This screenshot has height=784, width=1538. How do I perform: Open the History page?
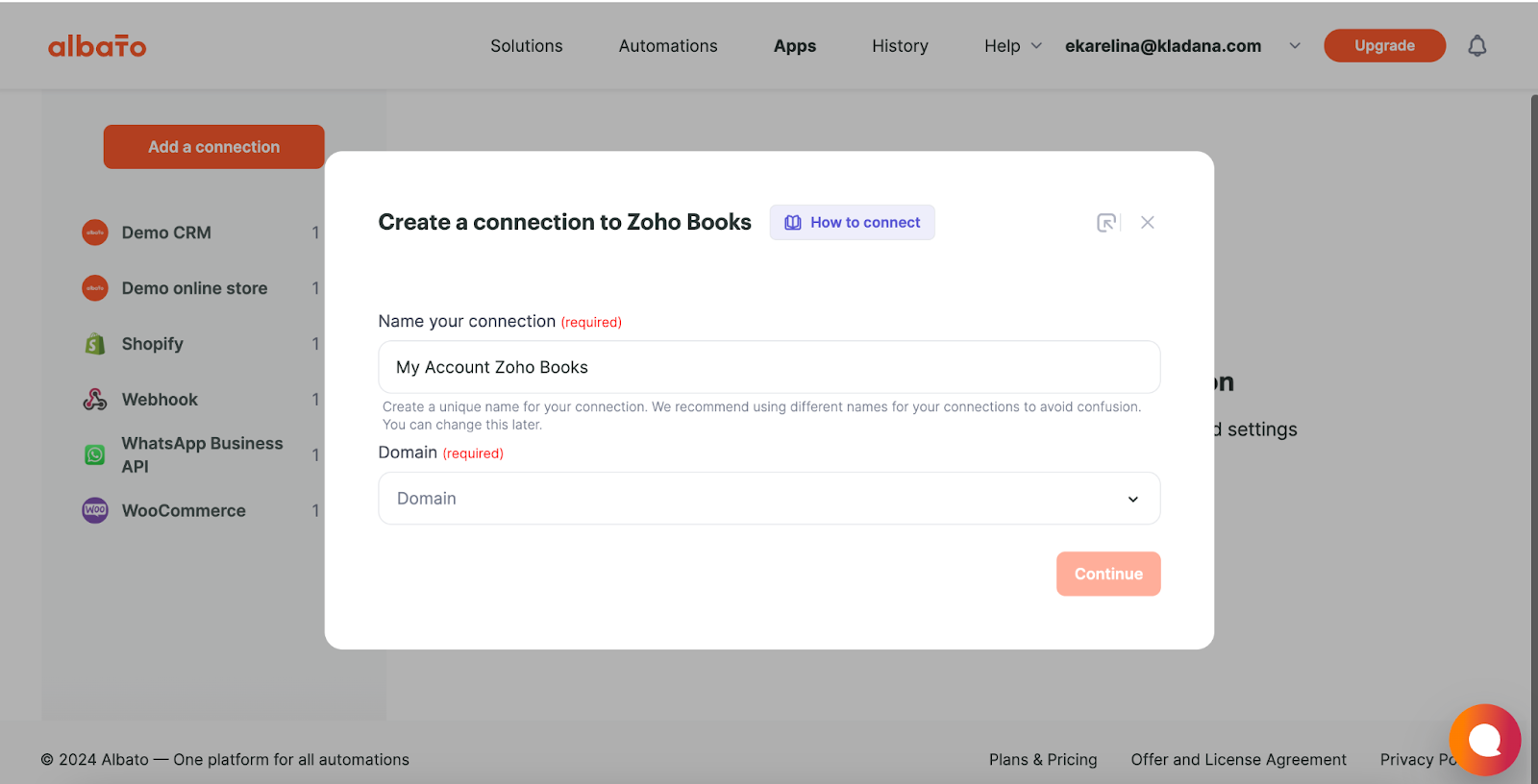(x=900, y=46)
